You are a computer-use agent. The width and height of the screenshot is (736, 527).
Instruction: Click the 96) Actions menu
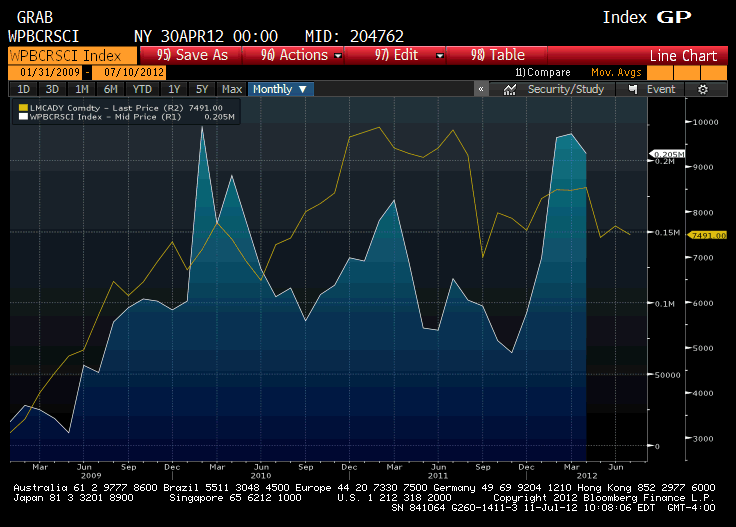click(294, 55)
